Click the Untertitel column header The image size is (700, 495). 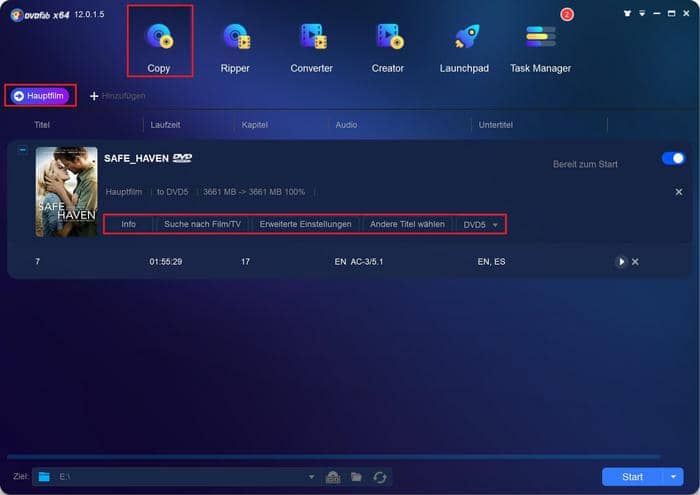496,125
